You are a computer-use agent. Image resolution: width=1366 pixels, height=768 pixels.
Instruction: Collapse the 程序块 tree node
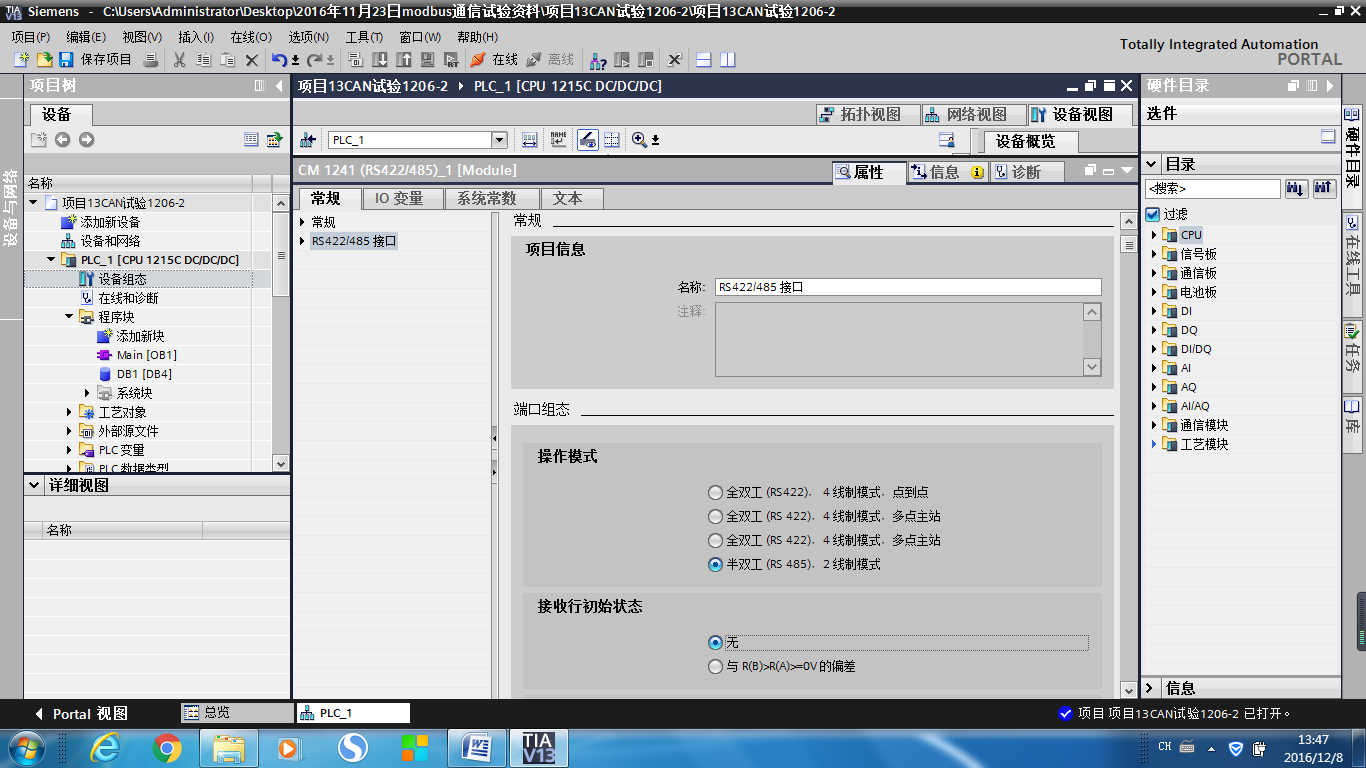coord(69,317)
